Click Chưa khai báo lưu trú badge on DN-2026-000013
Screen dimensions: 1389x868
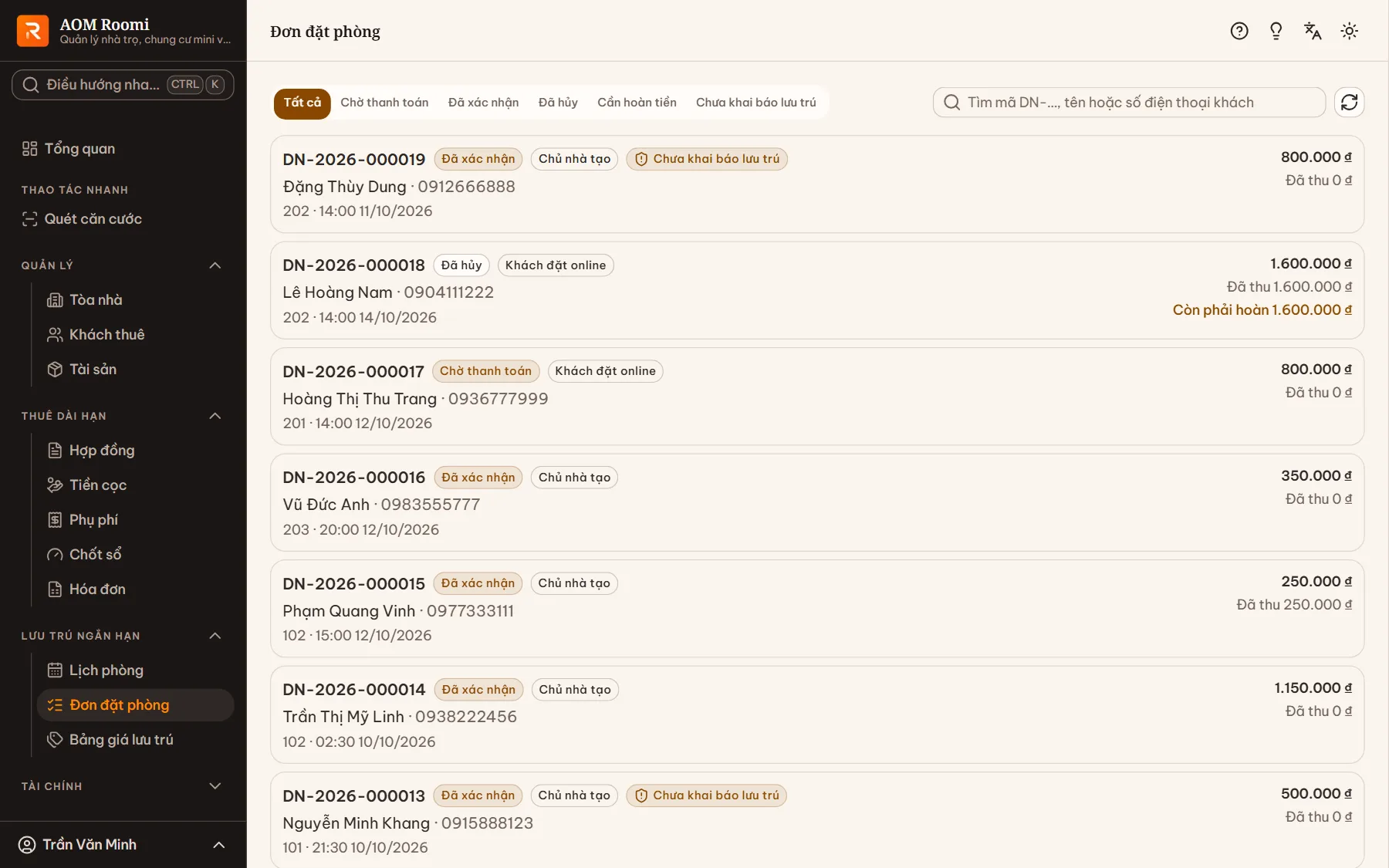coord(707,795)
